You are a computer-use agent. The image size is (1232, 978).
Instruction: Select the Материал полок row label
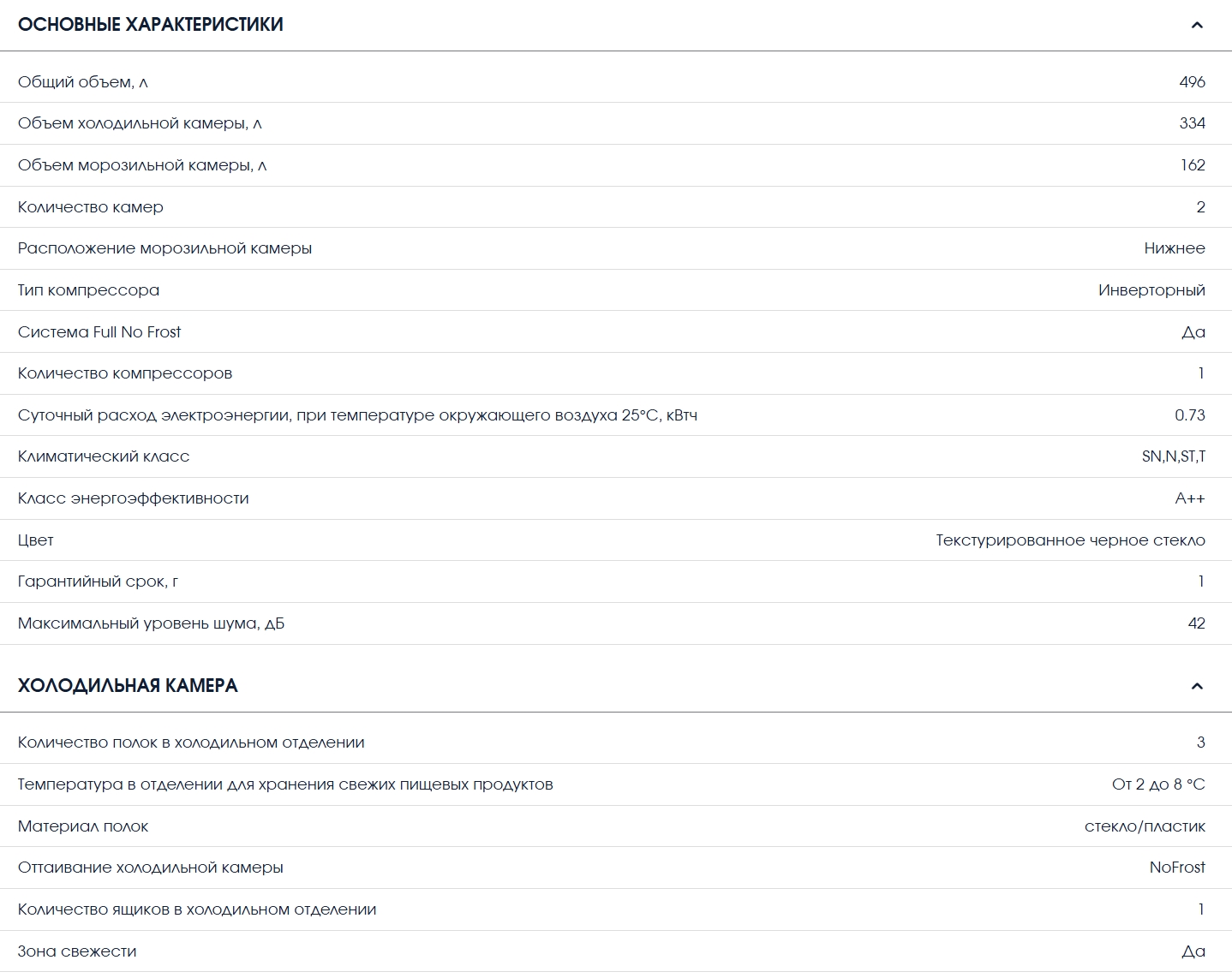click(x=83, y=826)
